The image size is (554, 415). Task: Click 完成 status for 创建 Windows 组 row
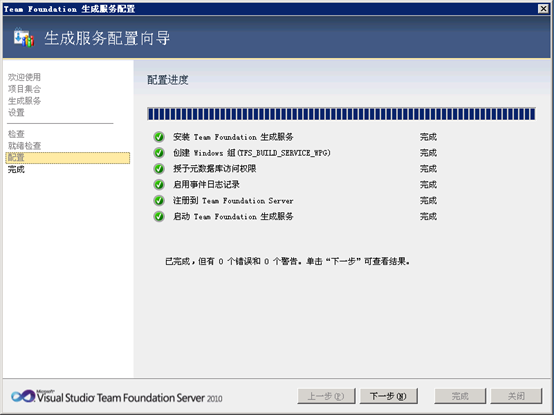coord(428,153)
